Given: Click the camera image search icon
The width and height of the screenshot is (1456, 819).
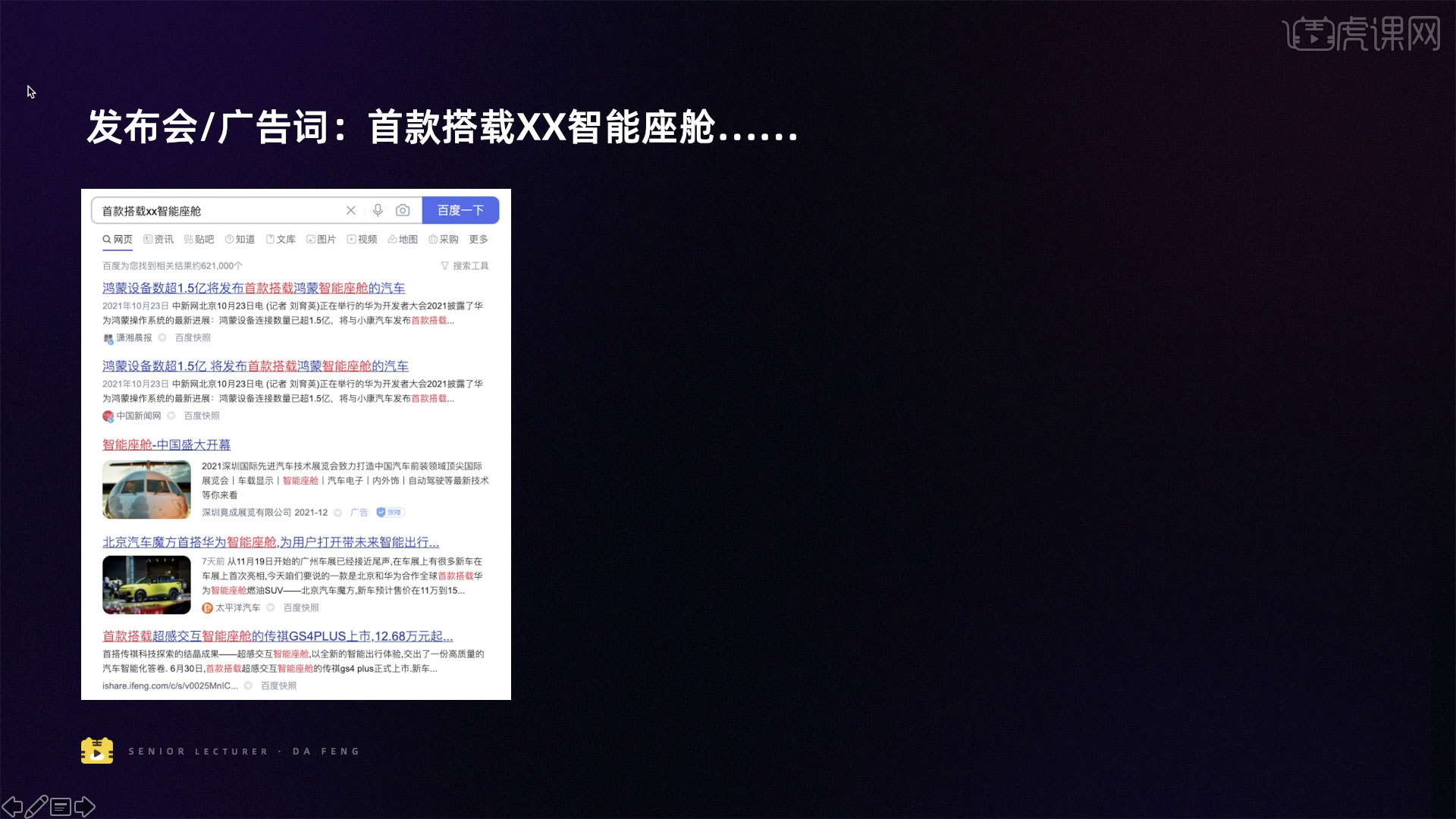Looking at the screenshot, I should coord(403,210).
